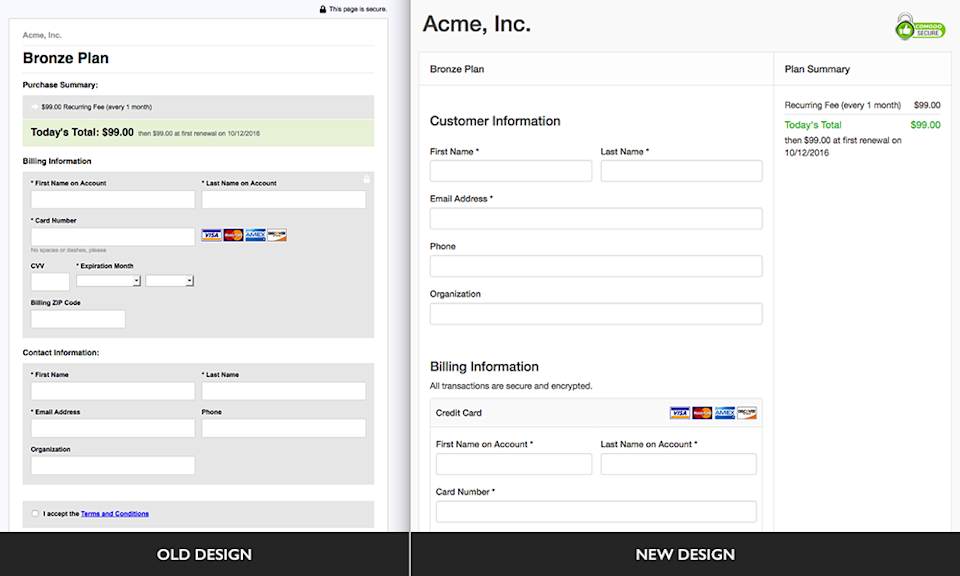Open the Expiration Month dropdown
960x576 pixels.
(x=108, y=281)
